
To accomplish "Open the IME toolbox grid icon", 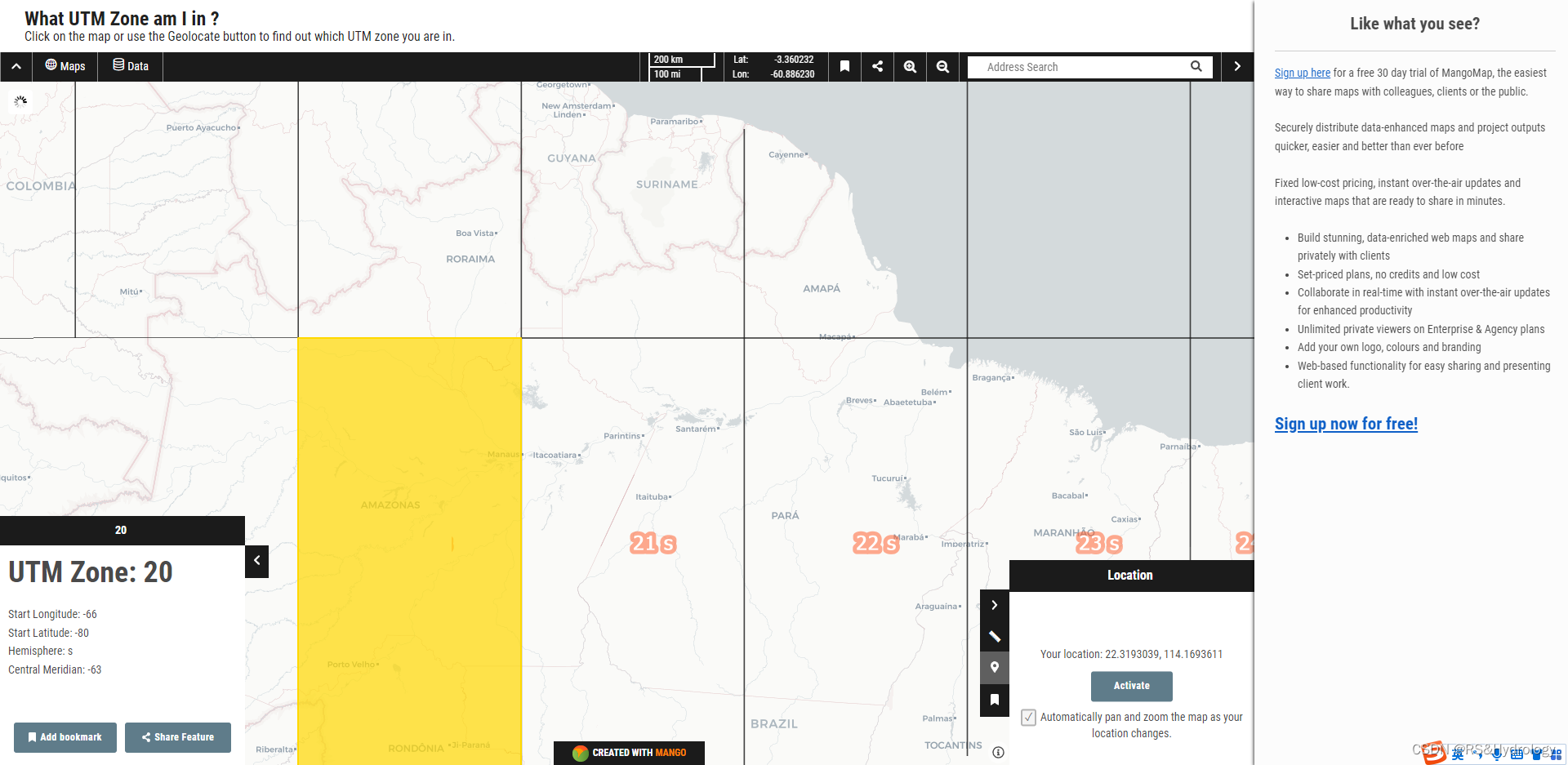I will tap(1556, 754).
